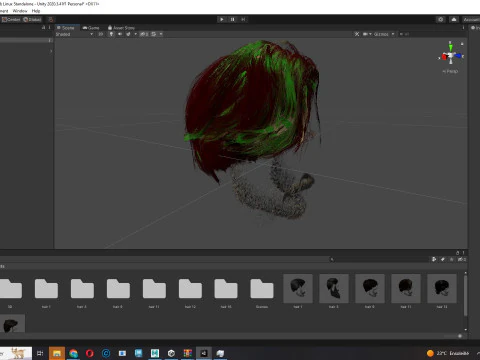The width and height of the screenshot is (480, 360).
Task: Toggle scene audio with the speaker icon
Action: (120, 34)
